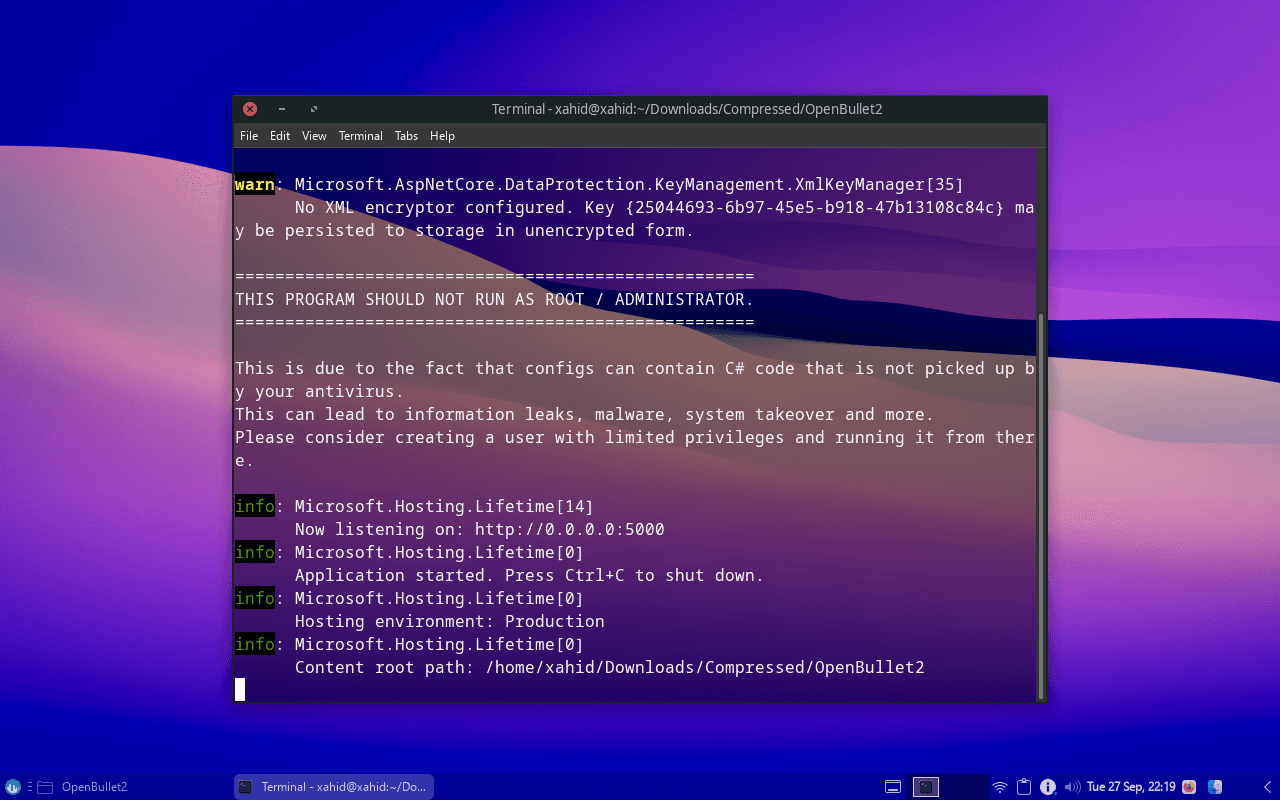Open the applications menu in the taskbar
Image resolution: width=1280 pixels, height=800 pixels.
[x=10, y=787]
